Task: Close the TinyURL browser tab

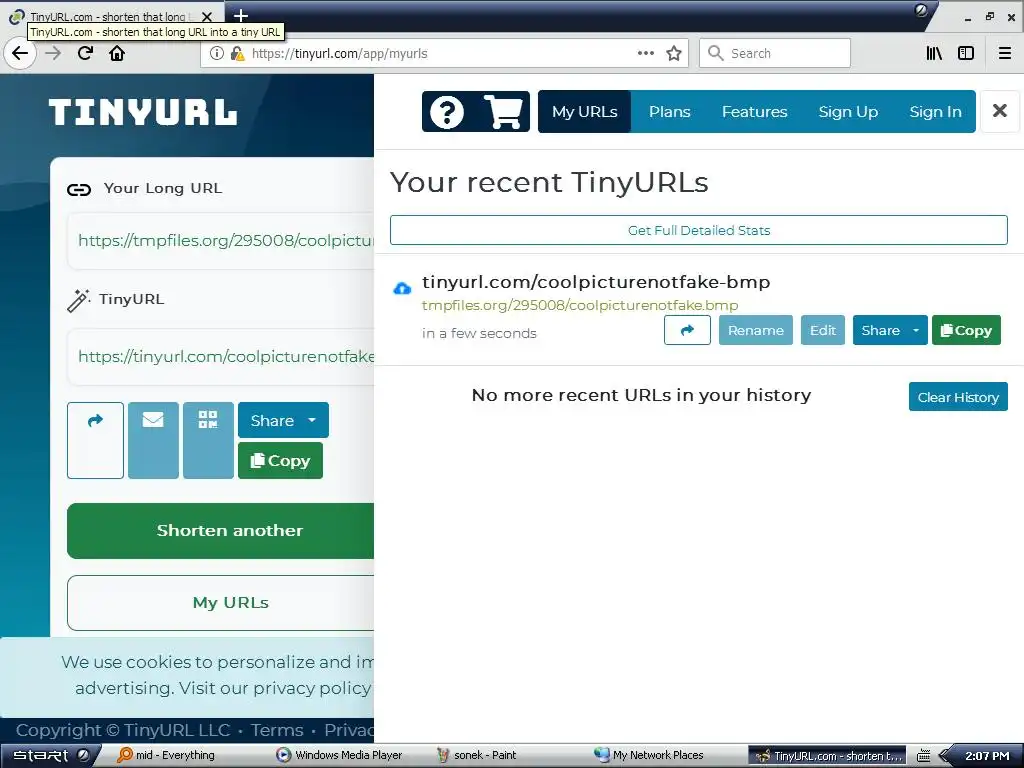Action: coord(207,16)
